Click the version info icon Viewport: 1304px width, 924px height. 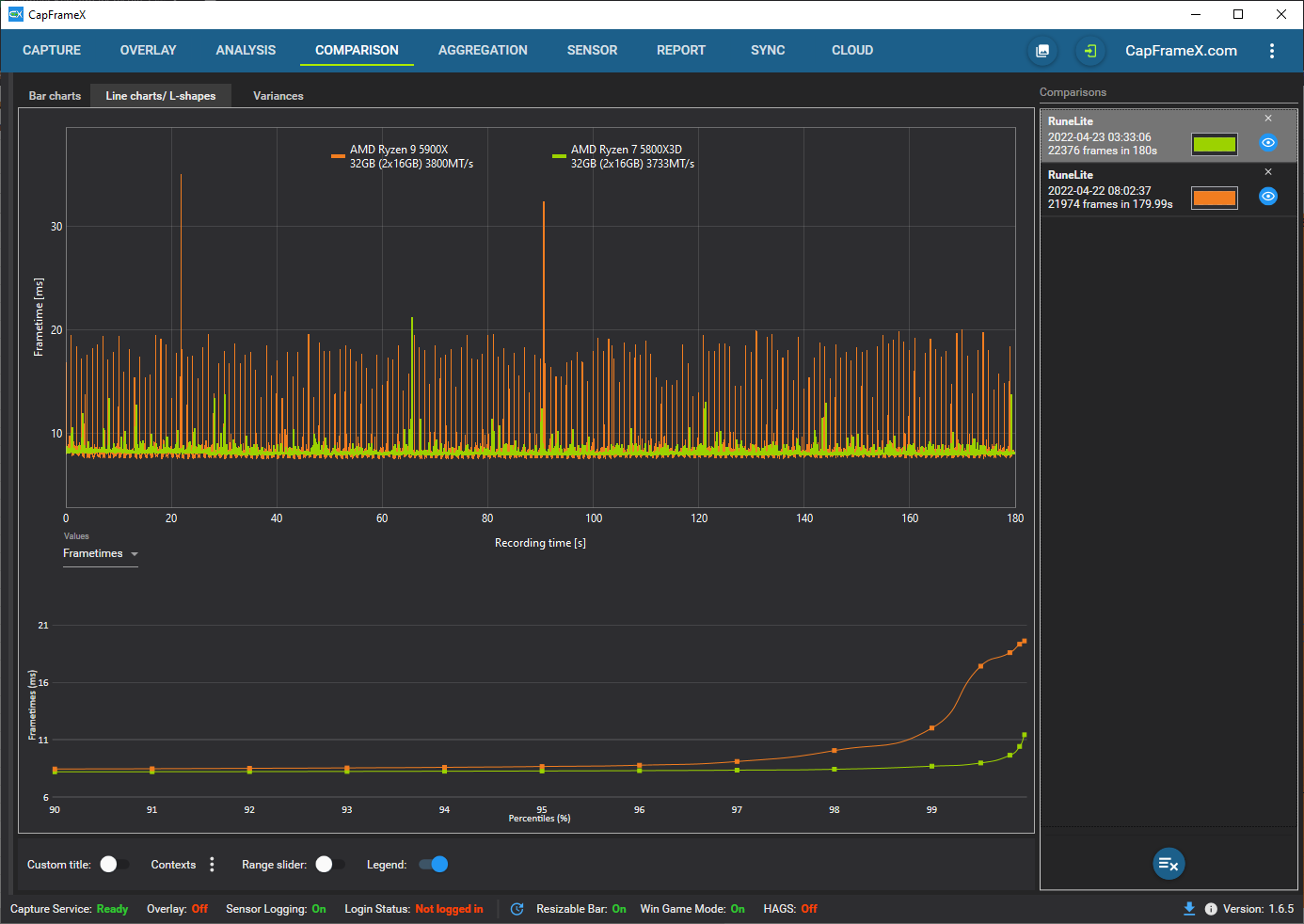click(x=1211, y=909)
